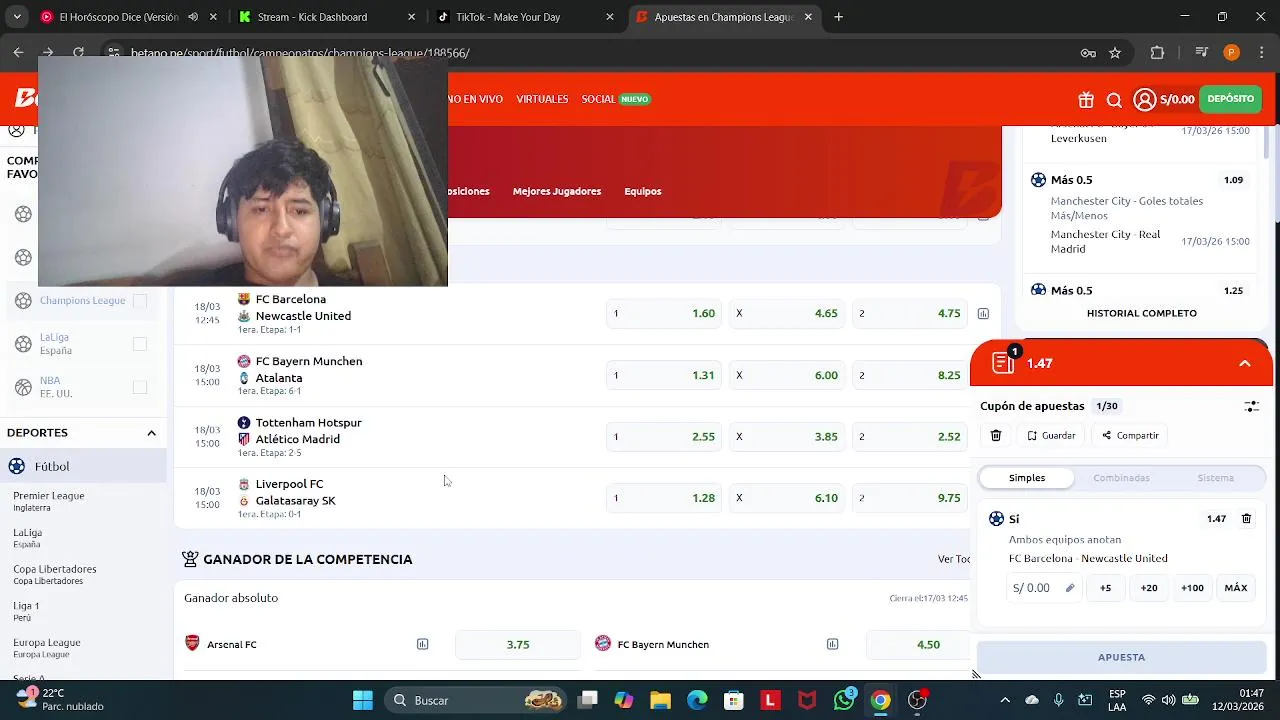
Task: Toggle the LaLiga España checkbox
Action: point(140,344)
